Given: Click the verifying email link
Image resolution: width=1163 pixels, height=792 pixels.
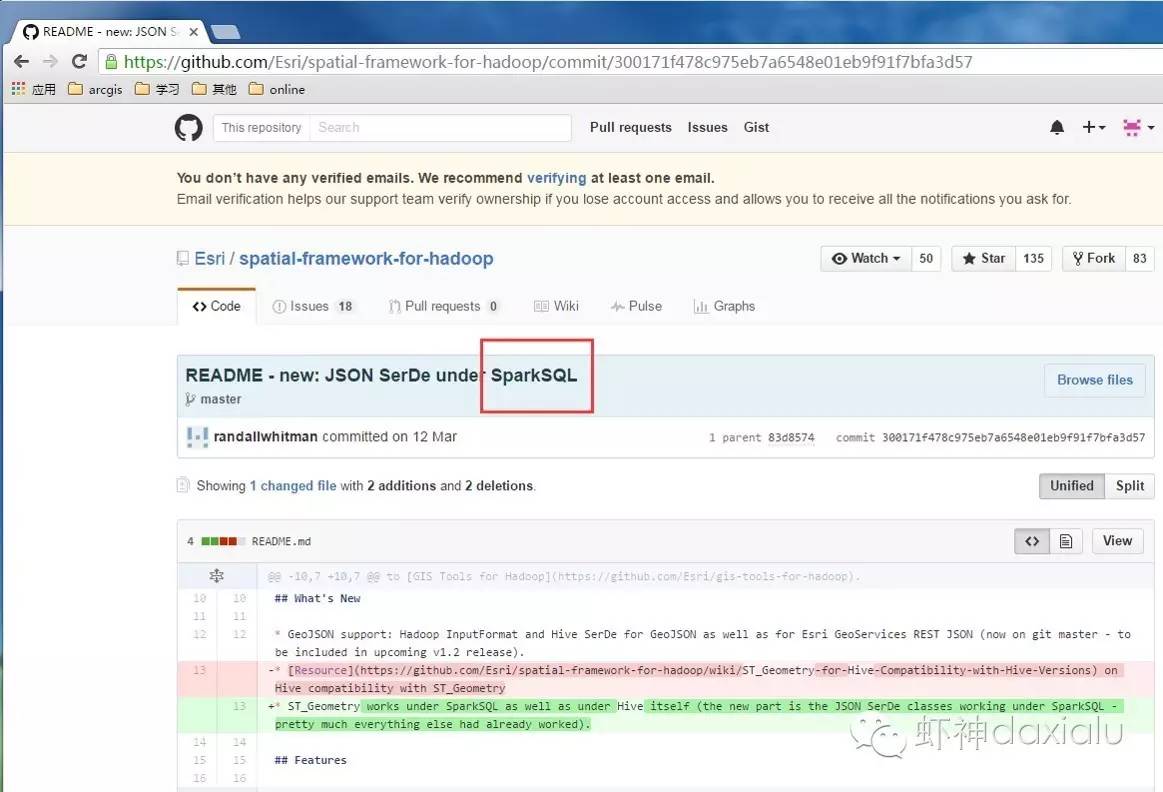Looking at the screenshot, I should (556, 178).
